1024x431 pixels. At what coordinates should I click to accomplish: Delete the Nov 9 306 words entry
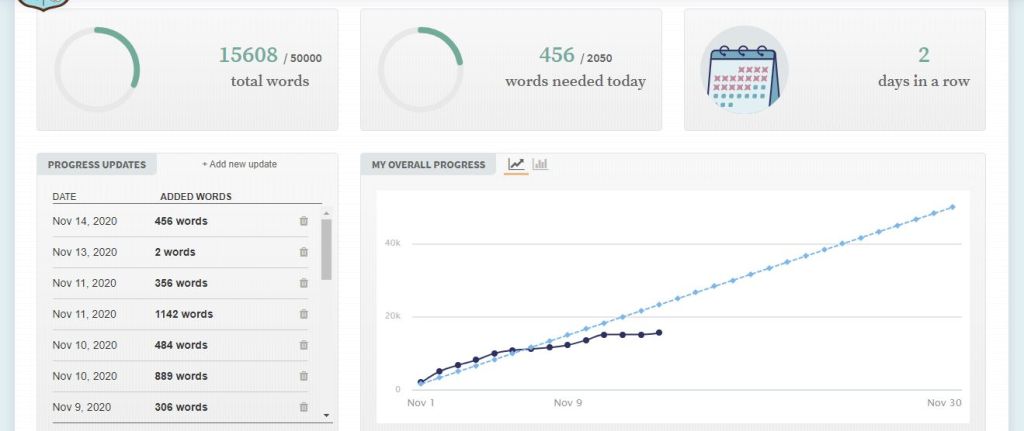click(304, 407)
